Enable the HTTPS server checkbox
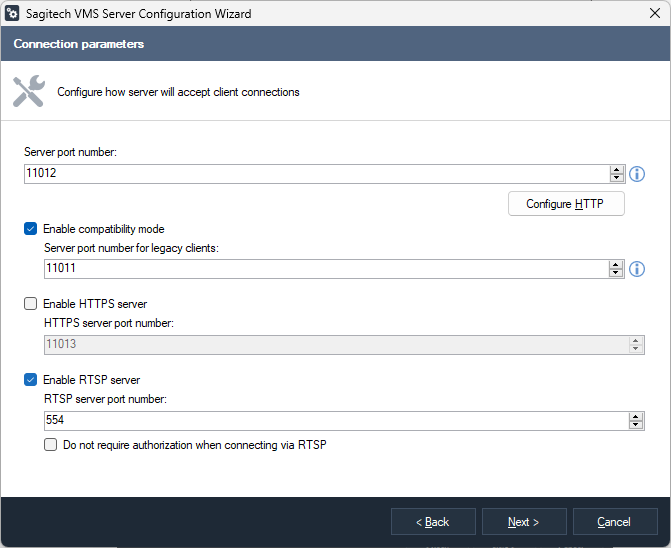Screen dimensions: 671x548 coord(31,304)
